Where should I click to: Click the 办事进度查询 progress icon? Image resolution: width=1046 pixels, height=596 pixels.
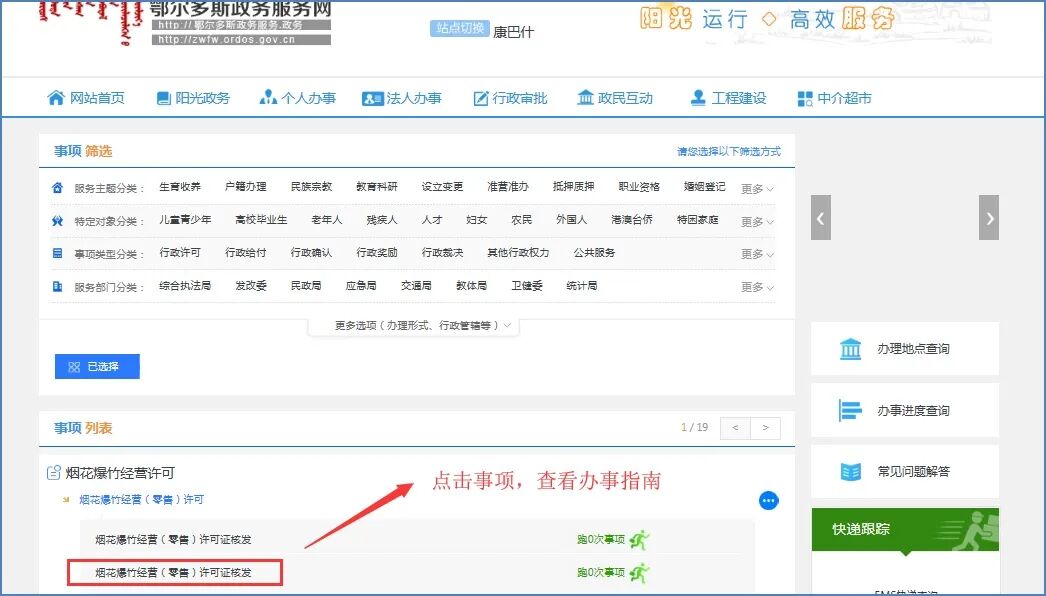click(x=850, y=409)
